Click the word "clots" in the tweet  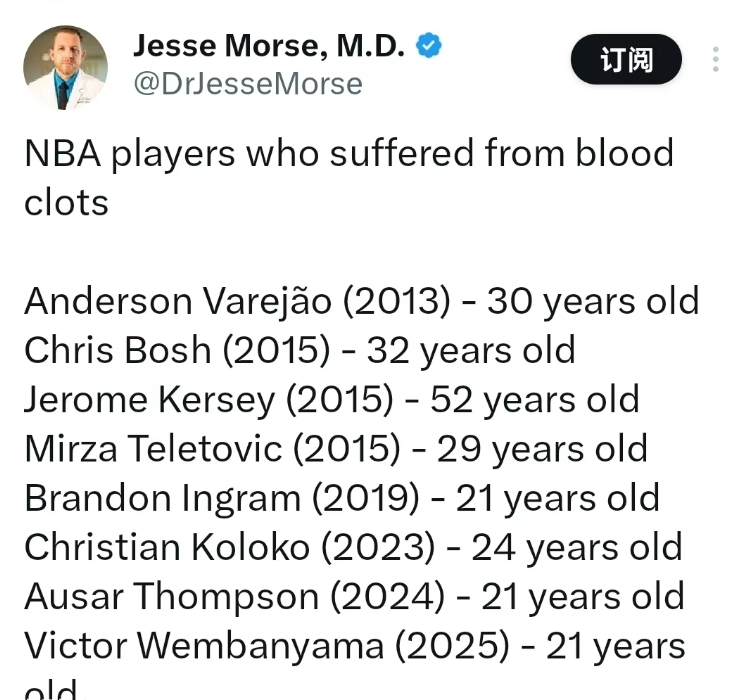point(66,203)
